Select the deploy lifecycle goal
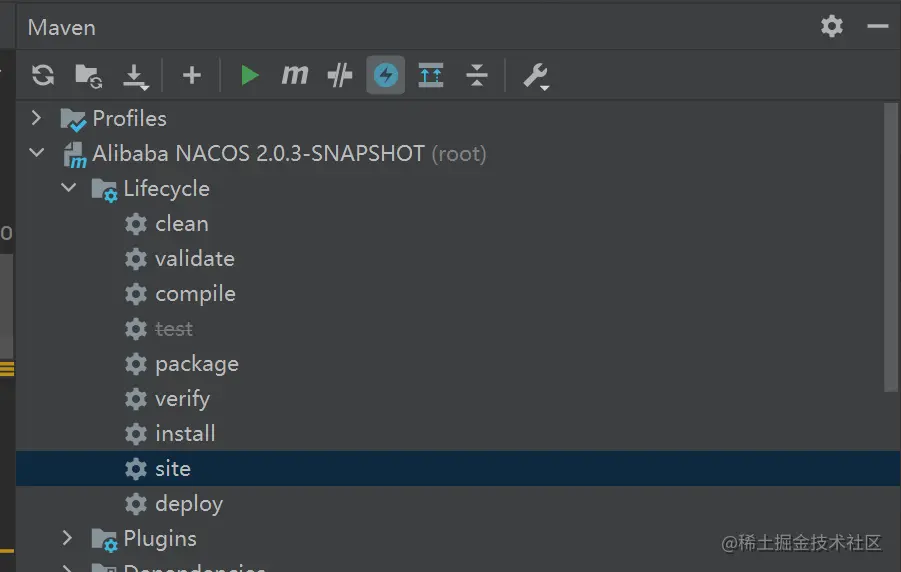This screenshot has height=572, width=901. (x=189, y=504)
